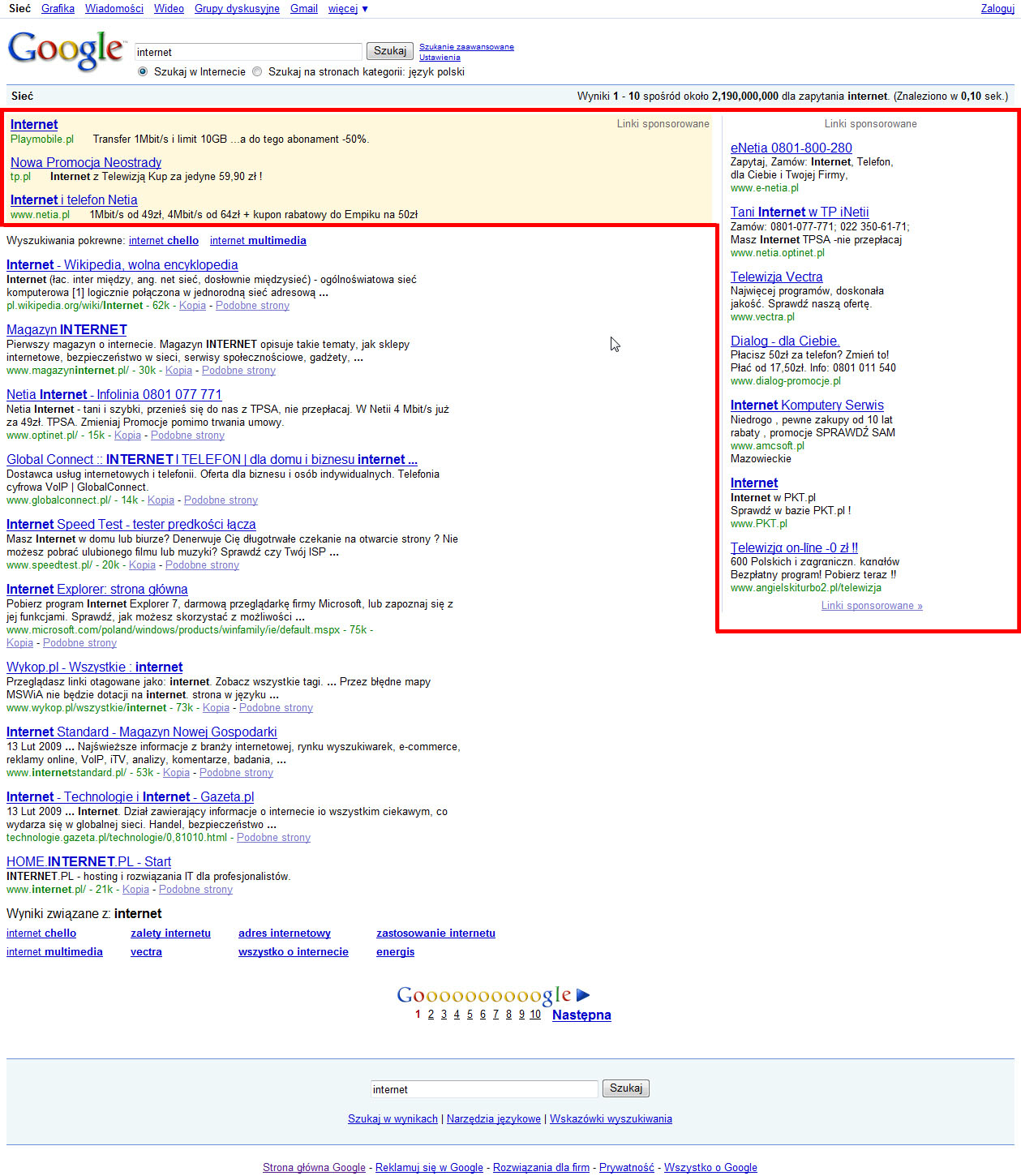Image resolution: width=1021 pixels, height=1176 pixels.
Task: Open the Global Connect INTERNET I TELEFON result
Action: (212, 459)
